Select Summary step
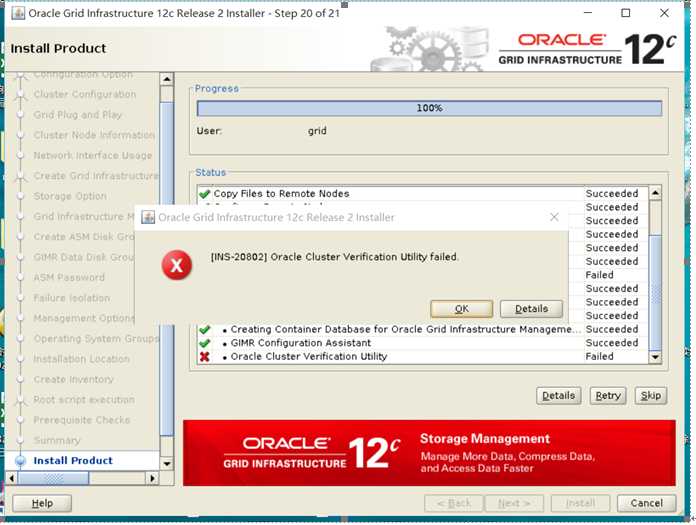The height and width of the screenshot is (525, 696). (x=57, y=440)
